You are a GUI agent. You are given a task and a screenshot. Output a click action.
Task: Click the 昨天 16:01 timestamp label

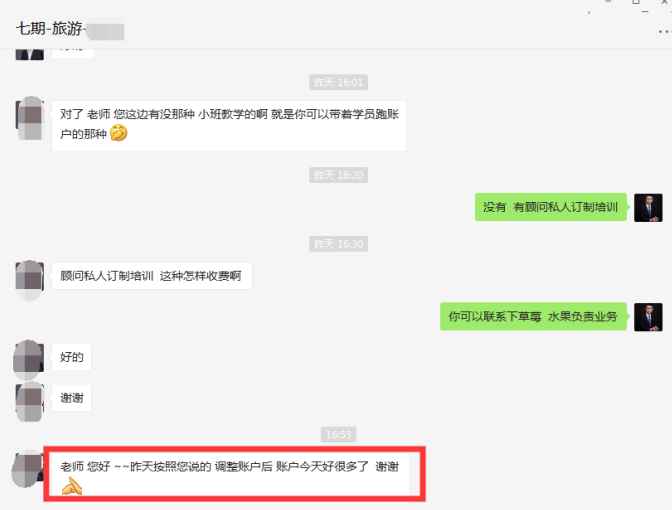click(x=338, y=82)
